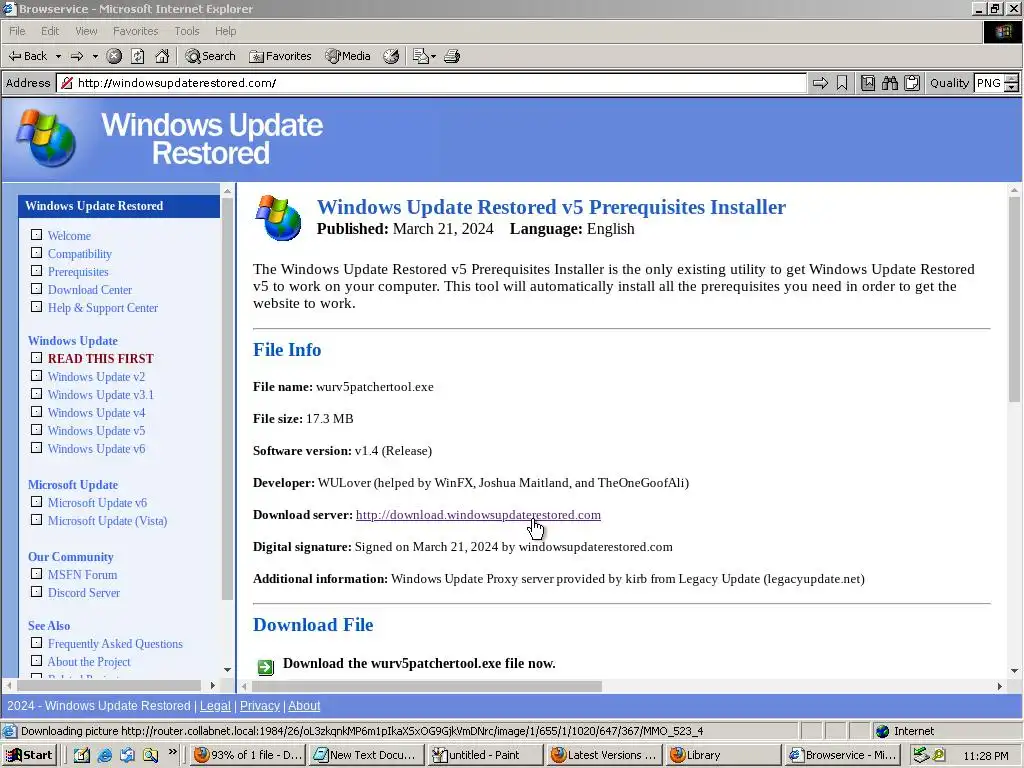The width and height of the screenshot is (1024, 768).
Task: Decrease Quality with the stepper down arrow
Action: point(1011,88)
